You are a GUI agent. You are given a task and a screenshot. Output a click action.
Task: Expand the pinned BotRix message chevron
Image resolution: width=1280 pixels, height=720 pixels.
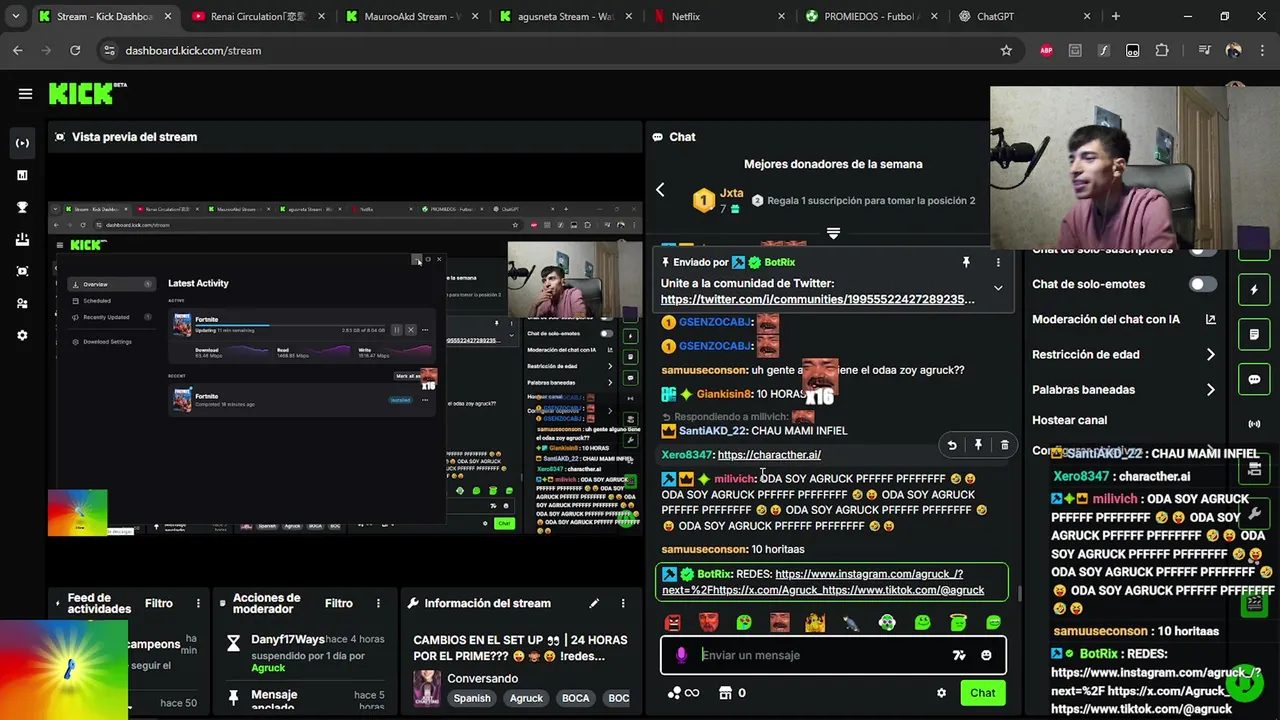(997, 288)
